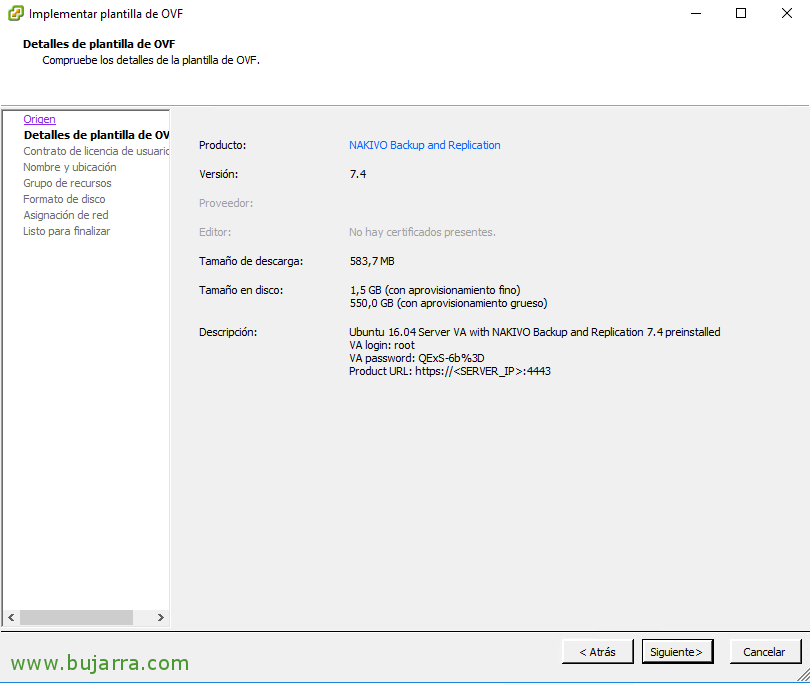The height and width of the screenshot is (685, 810).
Task: Close the OVF wizard window
Action: click(787, 13)
